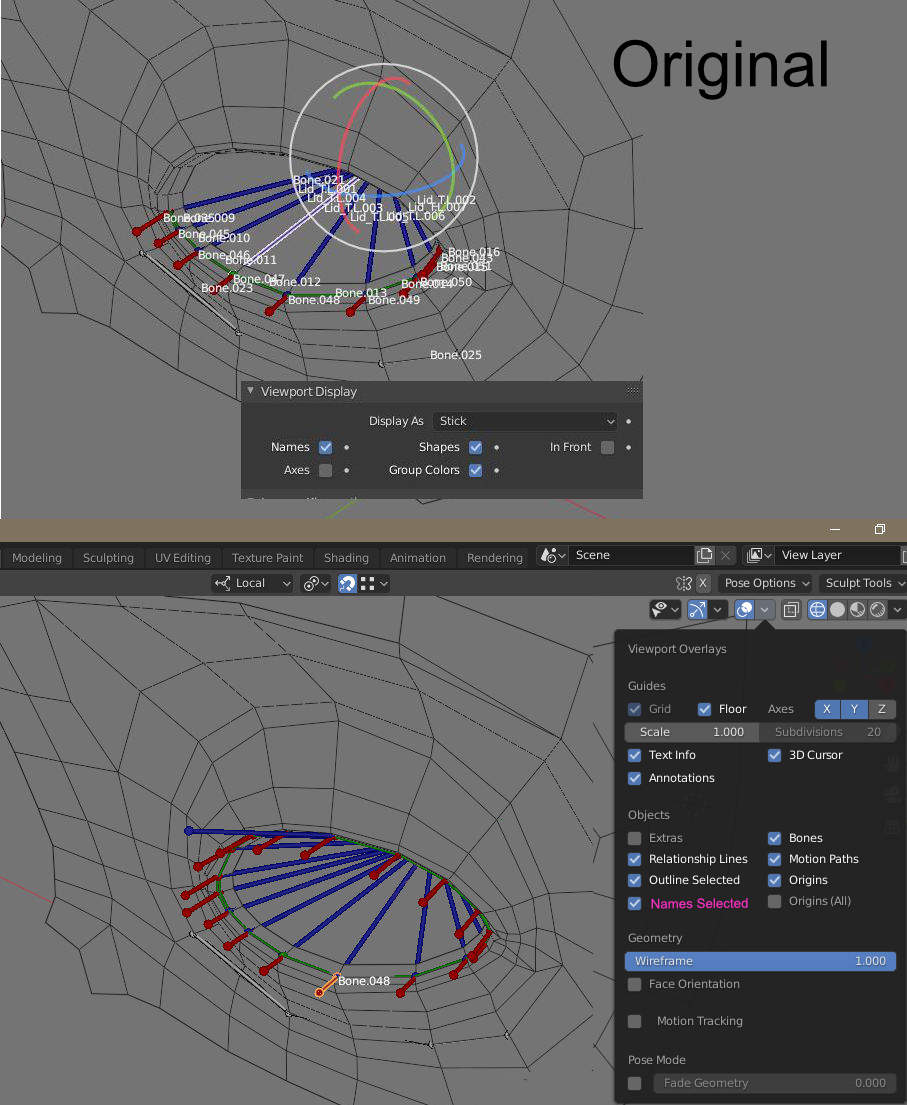This screenshot has width=907, height=1105.
Task: Collapse the Viewport Display panel
Action: coord(250,390)
